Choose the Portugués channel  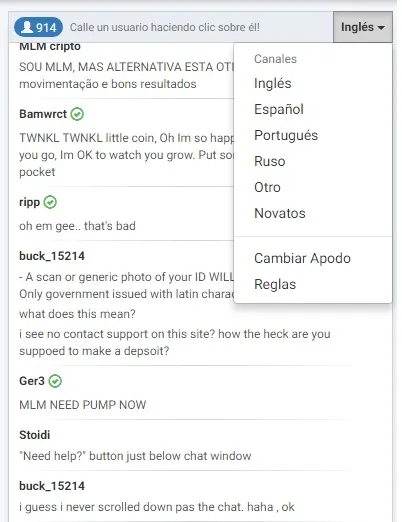(x=286, y=135)
